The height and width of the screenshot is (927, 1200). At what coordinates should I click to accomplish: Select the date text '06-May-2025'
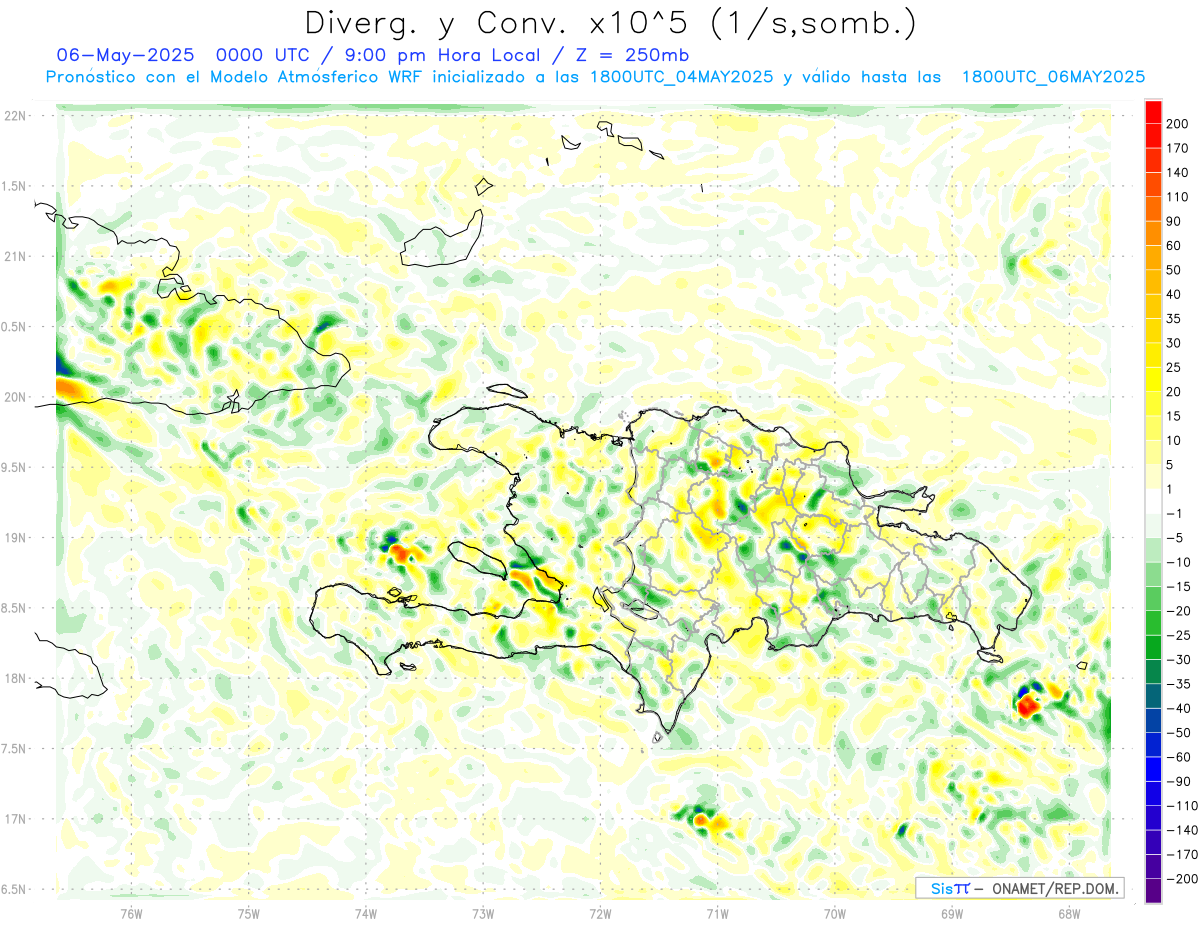point(125,55)
